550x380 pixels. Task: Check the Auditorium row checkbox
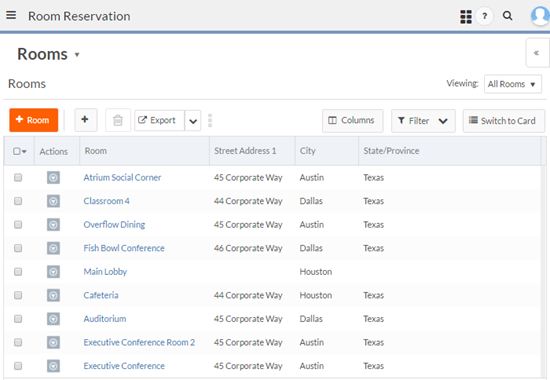tap(18, 319)
